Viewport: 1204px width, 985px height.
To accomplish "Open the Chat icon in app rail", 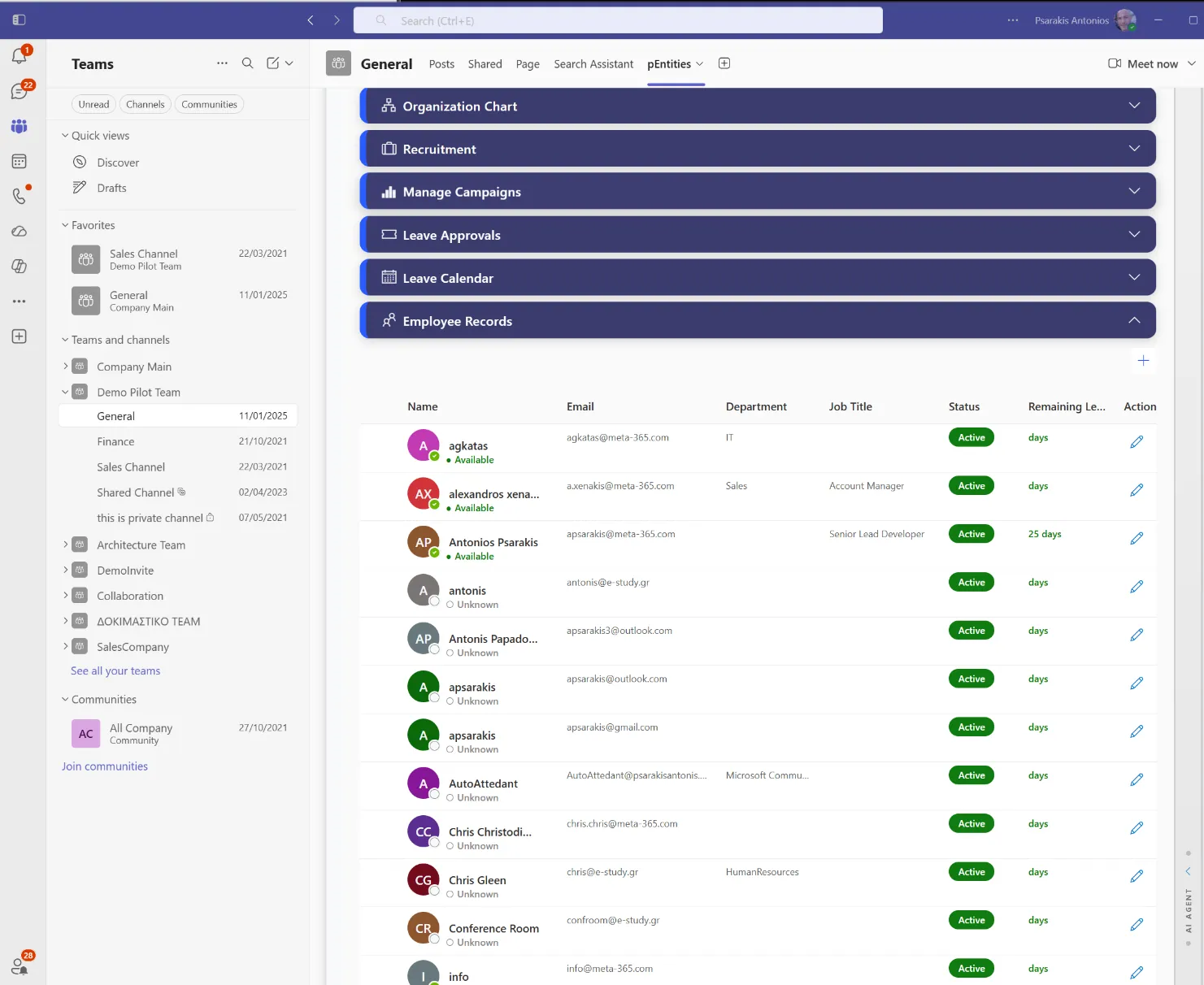I will point(20,91).
